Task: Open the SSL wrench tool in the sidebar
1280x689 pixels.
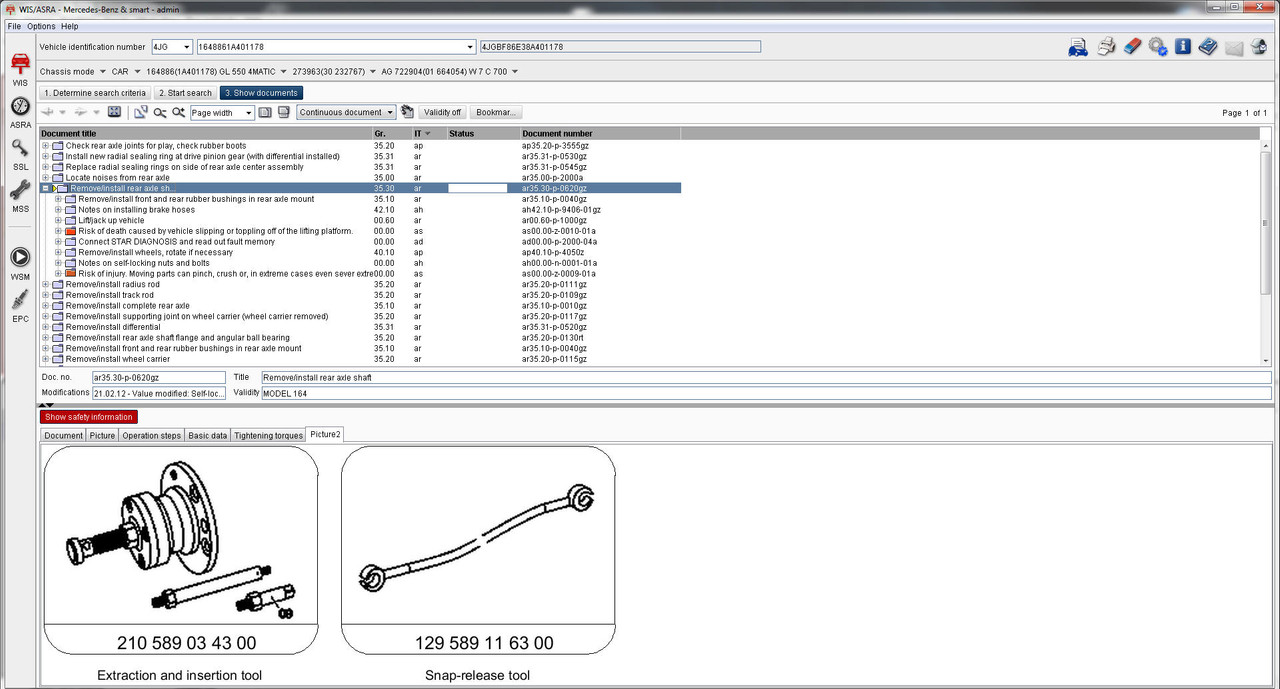Action: click(x=20, y=153)
